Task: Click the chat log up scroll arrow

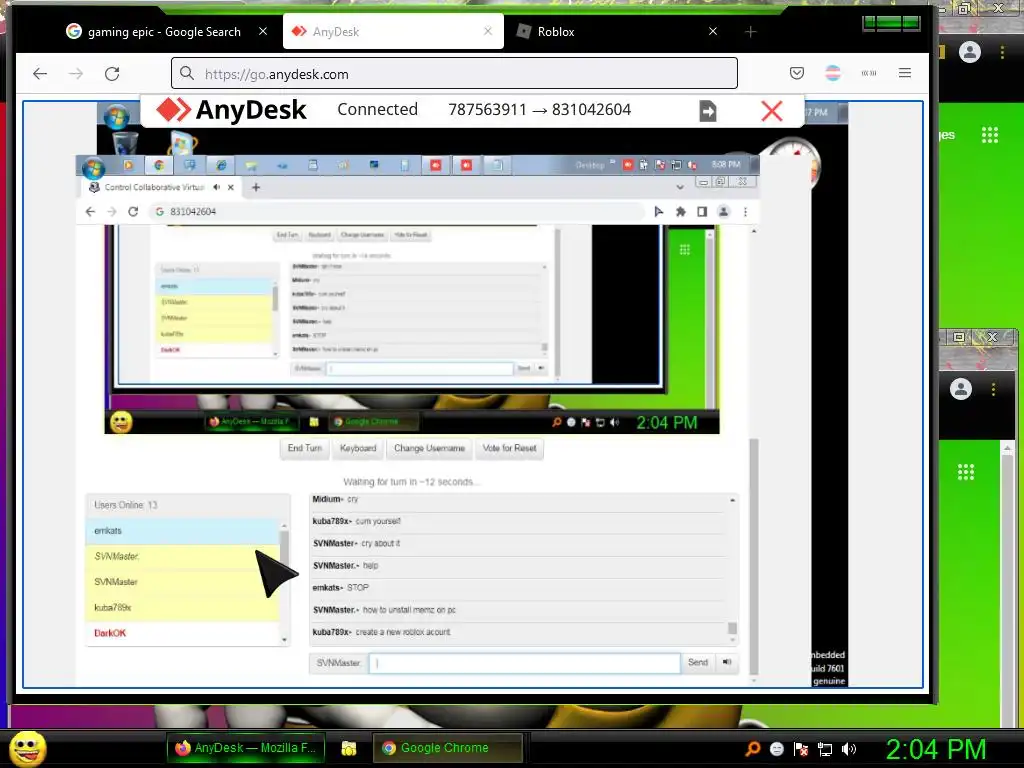Action: 732,500
